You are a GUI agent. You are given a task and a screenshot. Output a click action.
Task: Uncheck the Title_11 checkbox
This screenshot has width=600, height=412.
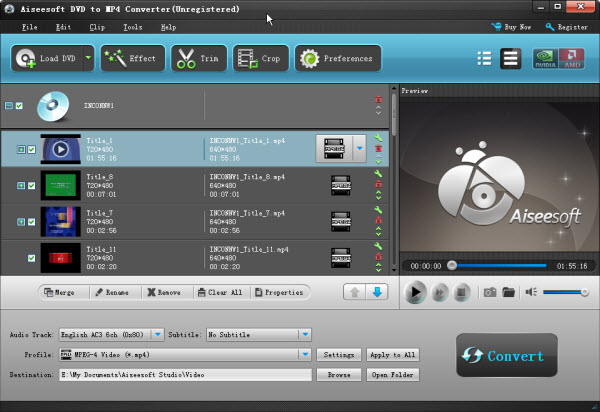(31, 258)
